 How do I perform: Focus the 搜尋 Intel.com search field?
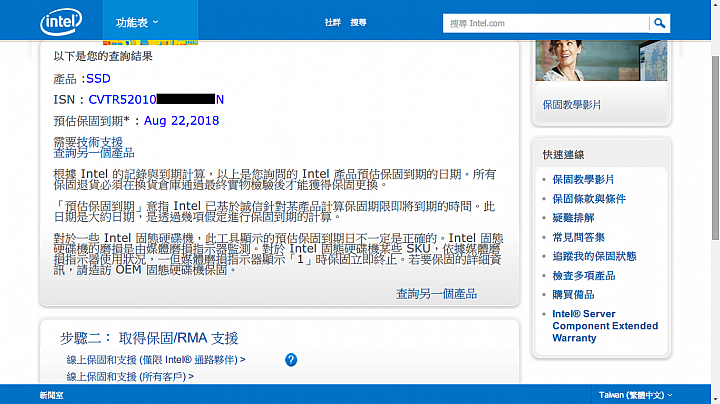546,23
